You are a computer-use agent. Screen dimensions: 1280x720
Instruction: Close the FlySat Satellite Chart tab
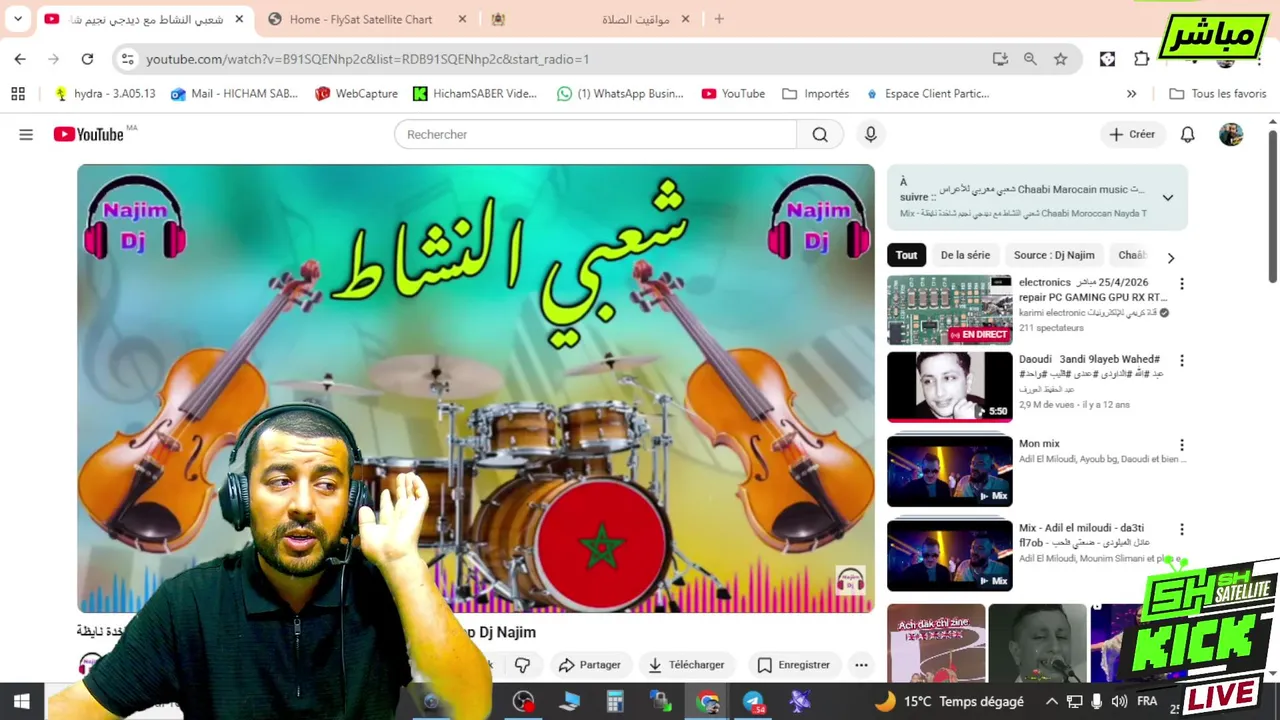point(461,19)
